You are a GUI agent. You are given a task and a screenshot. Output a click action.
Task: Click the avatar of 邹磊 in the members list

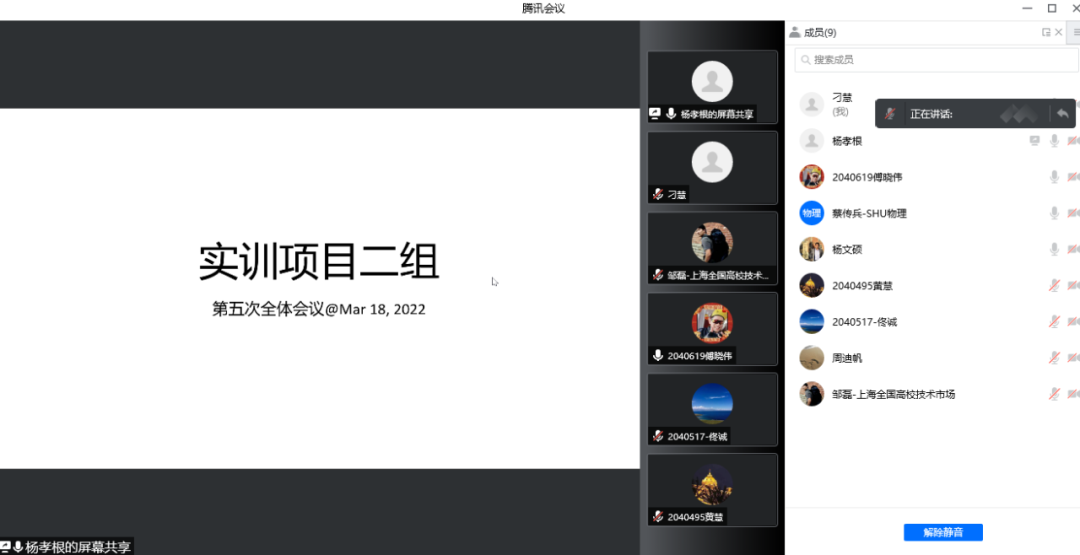click(811, 394)
